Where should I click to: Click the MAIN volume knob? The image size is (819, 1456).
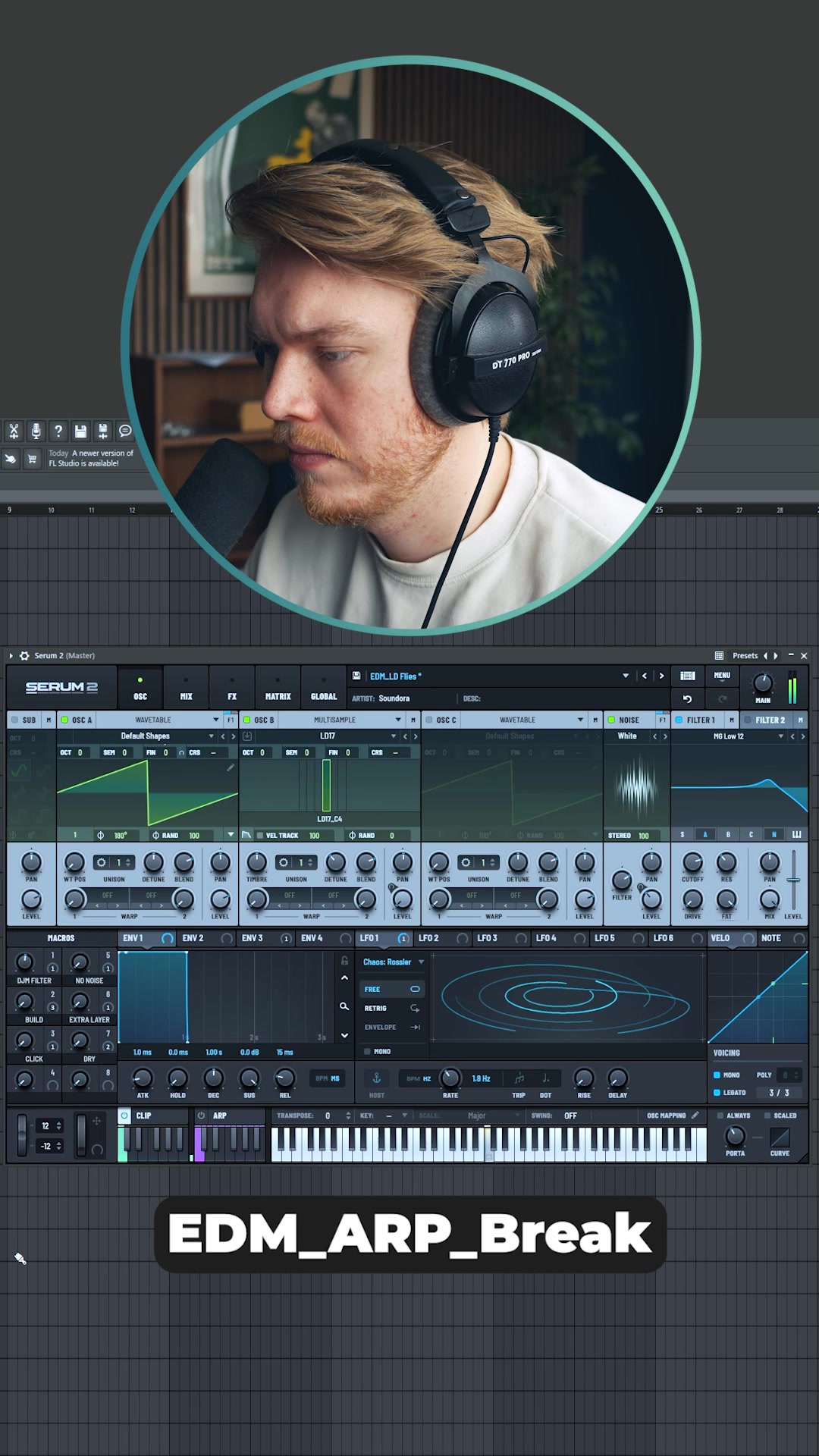[x=762, y=683]
